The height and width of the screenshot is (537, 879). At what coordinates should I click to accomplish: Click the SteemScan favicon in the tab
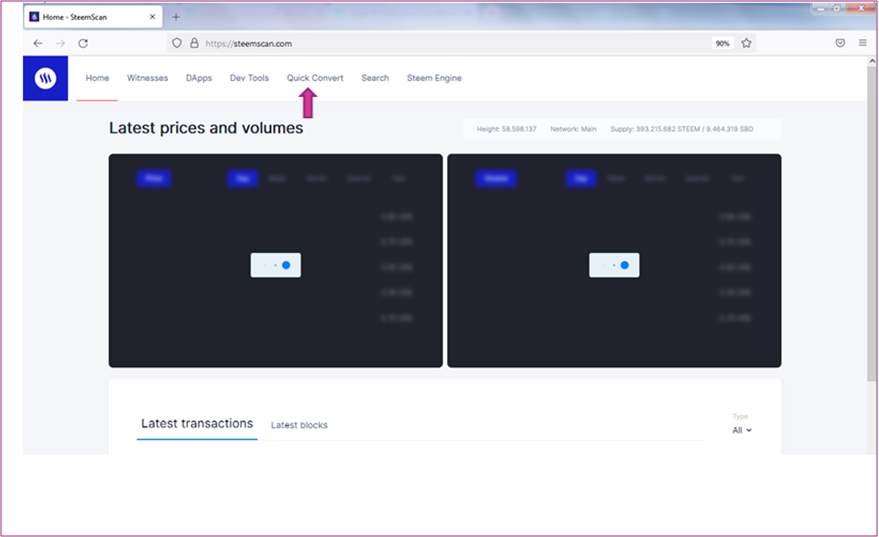(34, 17)
